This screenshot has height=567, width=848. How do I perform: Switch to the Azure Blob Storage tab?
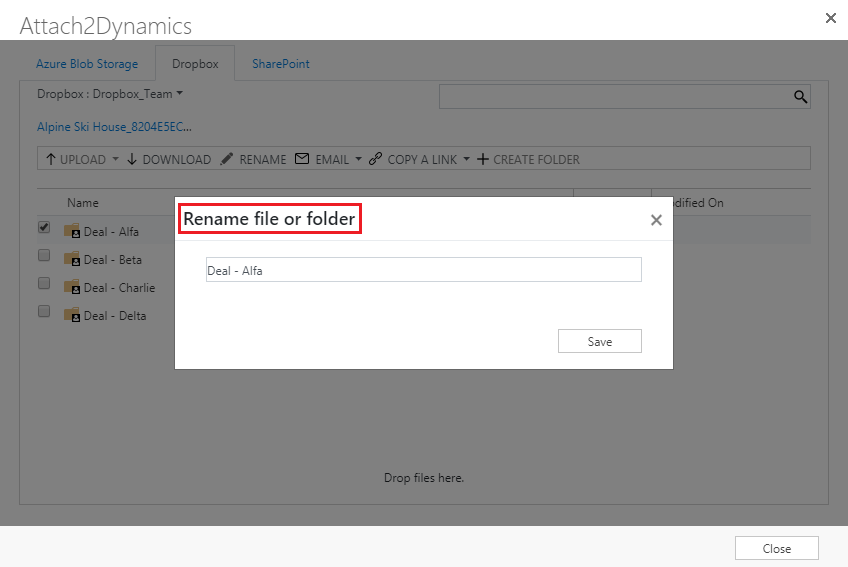(x=87, y=64)
